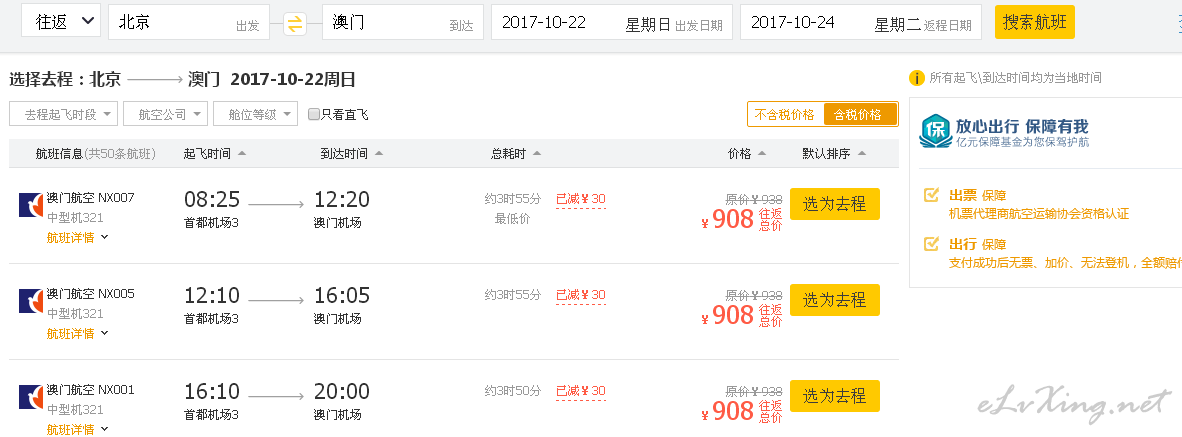Click the 放心出行 guarantee shield logo

(x=936, y=132)
